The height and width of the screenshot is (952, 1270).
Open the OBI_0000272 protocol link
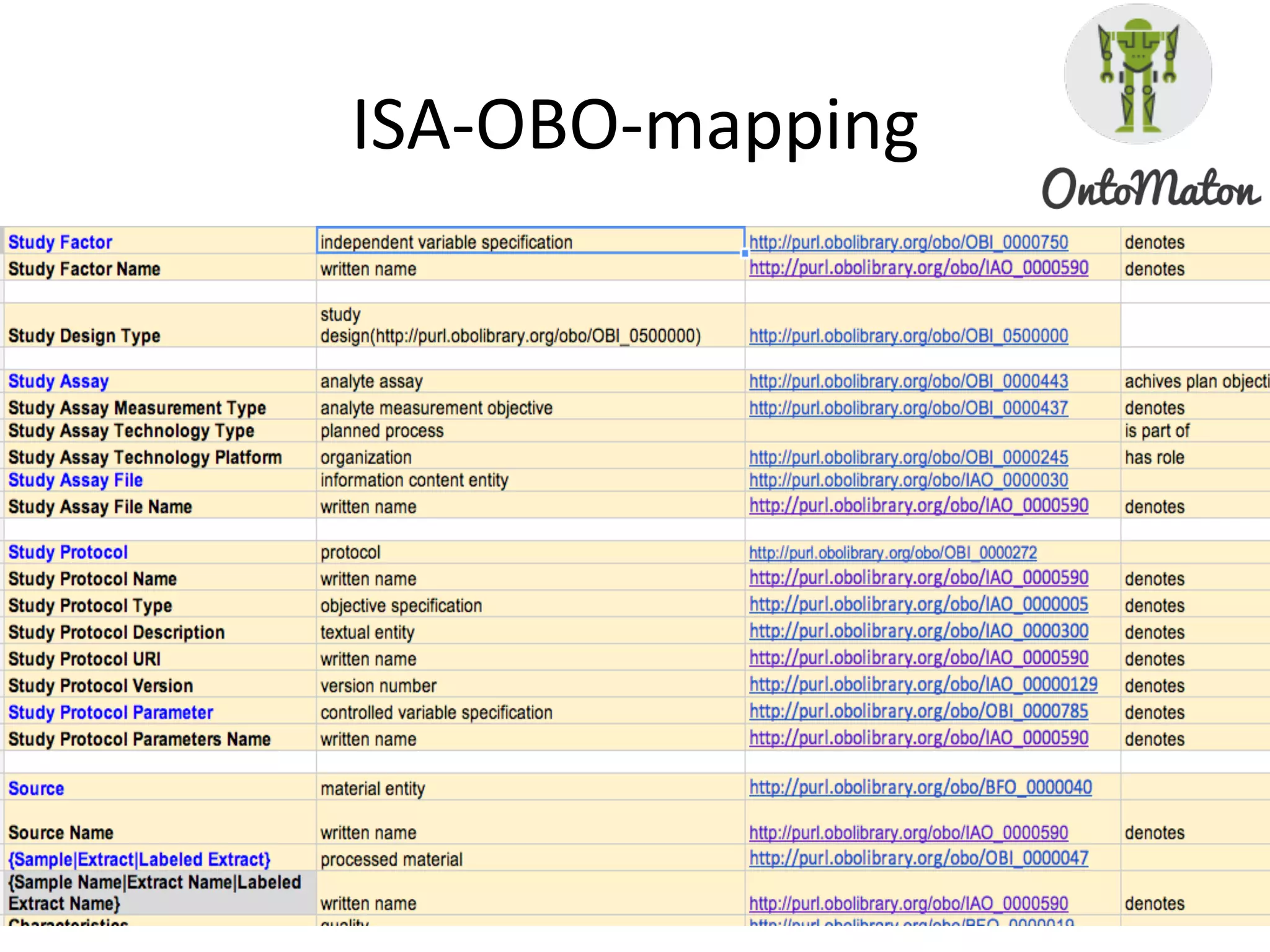[893, 552]
